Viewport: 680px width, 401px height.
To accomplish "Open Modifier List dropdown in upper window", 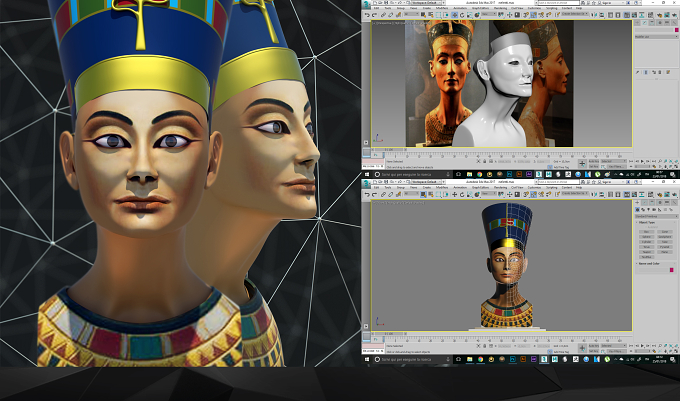I will tap(656, 37).
